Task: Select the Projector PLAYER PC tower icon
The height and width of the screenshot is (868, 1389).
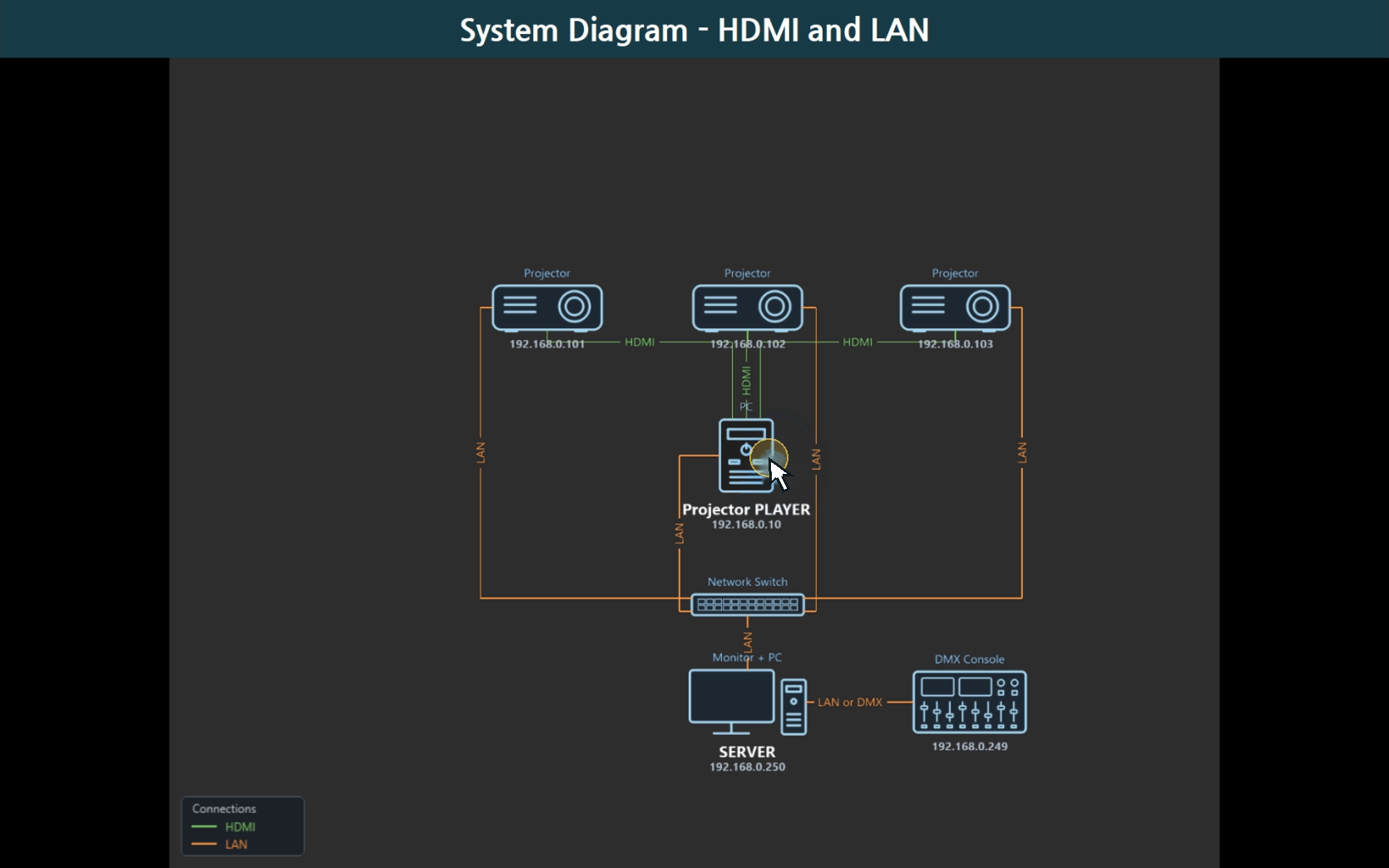Action: (746, 456)
